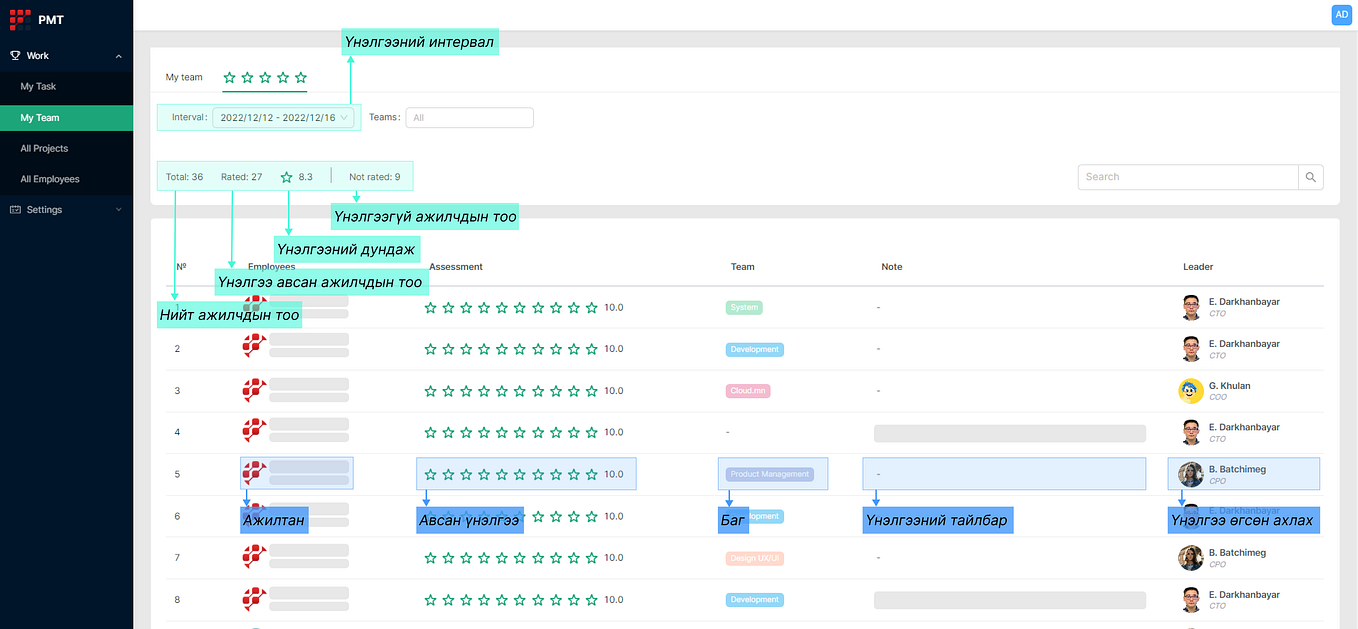
Task: Expand the Settings menu chevron
Action: [x=119, y=210]
